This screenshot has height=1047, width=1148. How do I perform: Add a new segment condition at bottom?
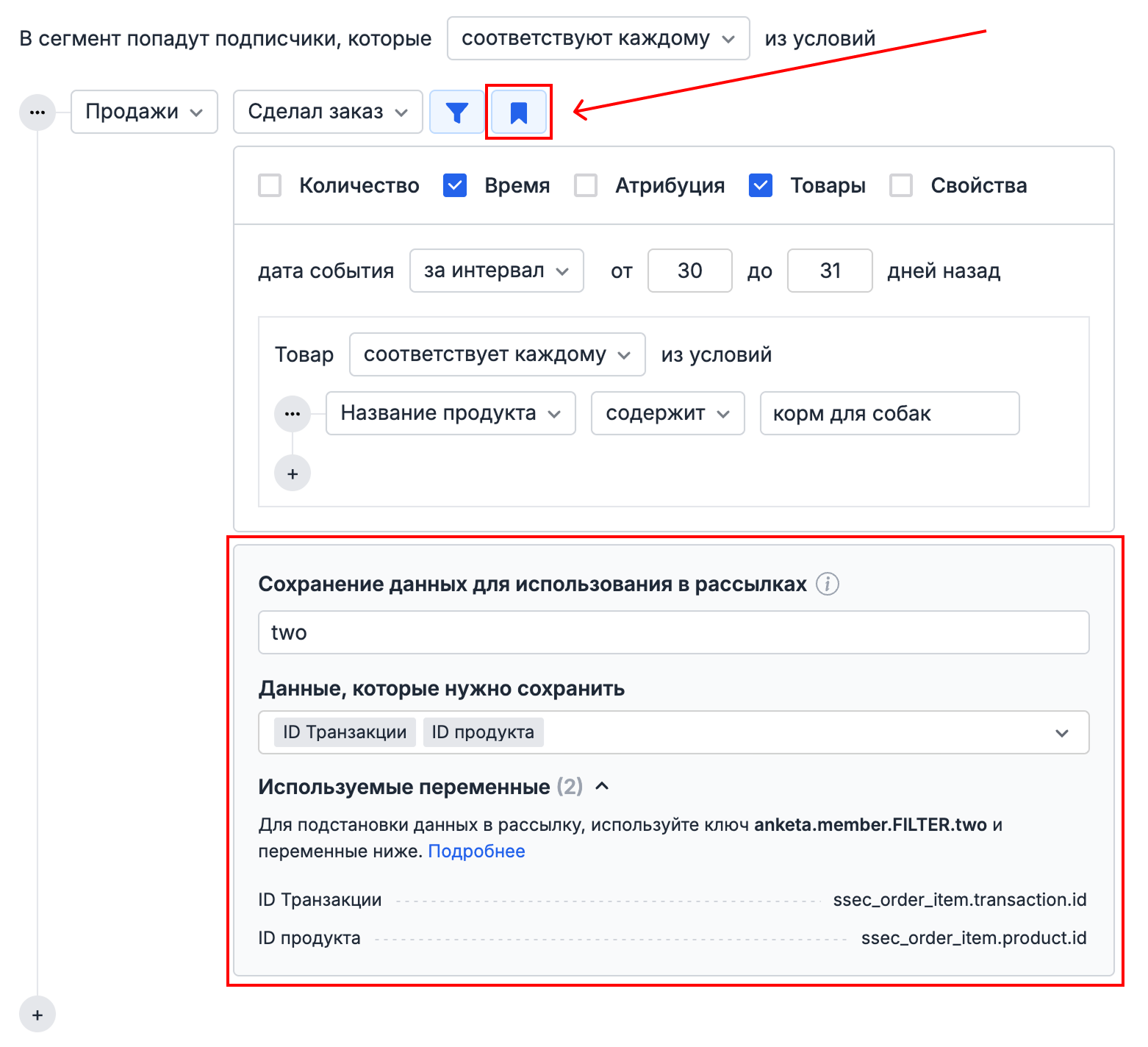(x=37, y=1015)
